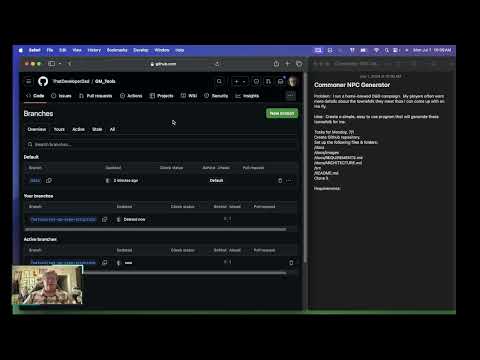Screen dimensions: 480x360
Task: Open the branch link under Your branches
Action: (63, 219)
